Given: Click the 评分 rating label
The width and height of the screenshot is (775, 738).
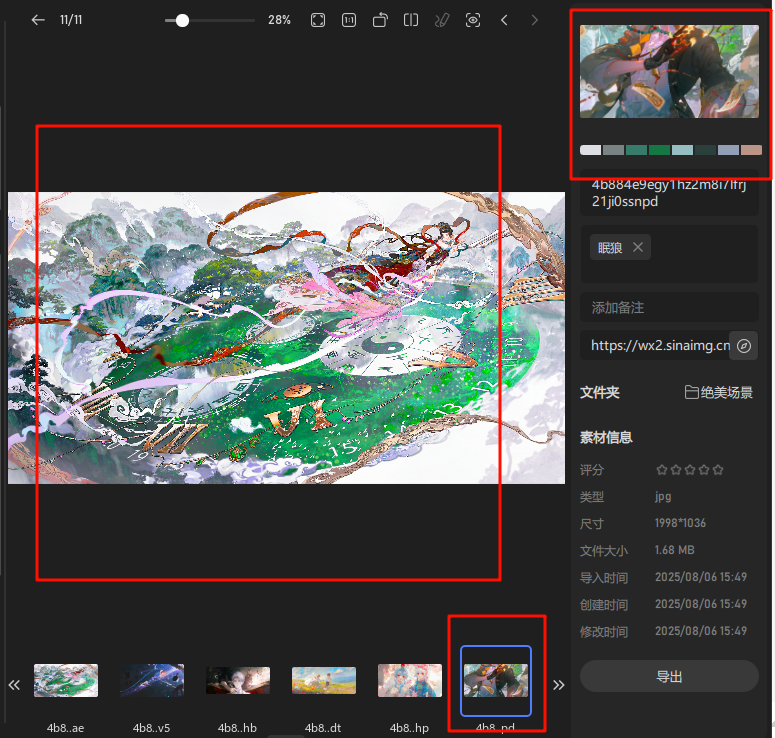Looking at the screenshot, I should [x=592, y=470].
